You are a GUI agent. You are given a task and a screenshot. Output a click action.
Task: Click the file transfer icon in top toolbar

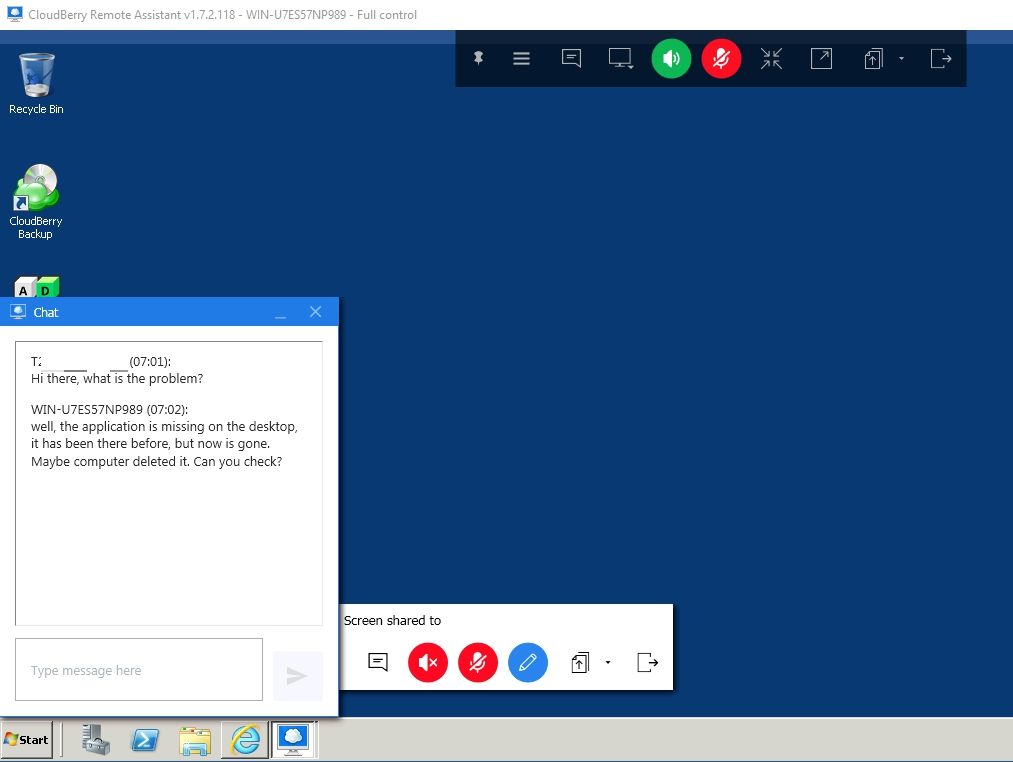click(x=873, y=59)
